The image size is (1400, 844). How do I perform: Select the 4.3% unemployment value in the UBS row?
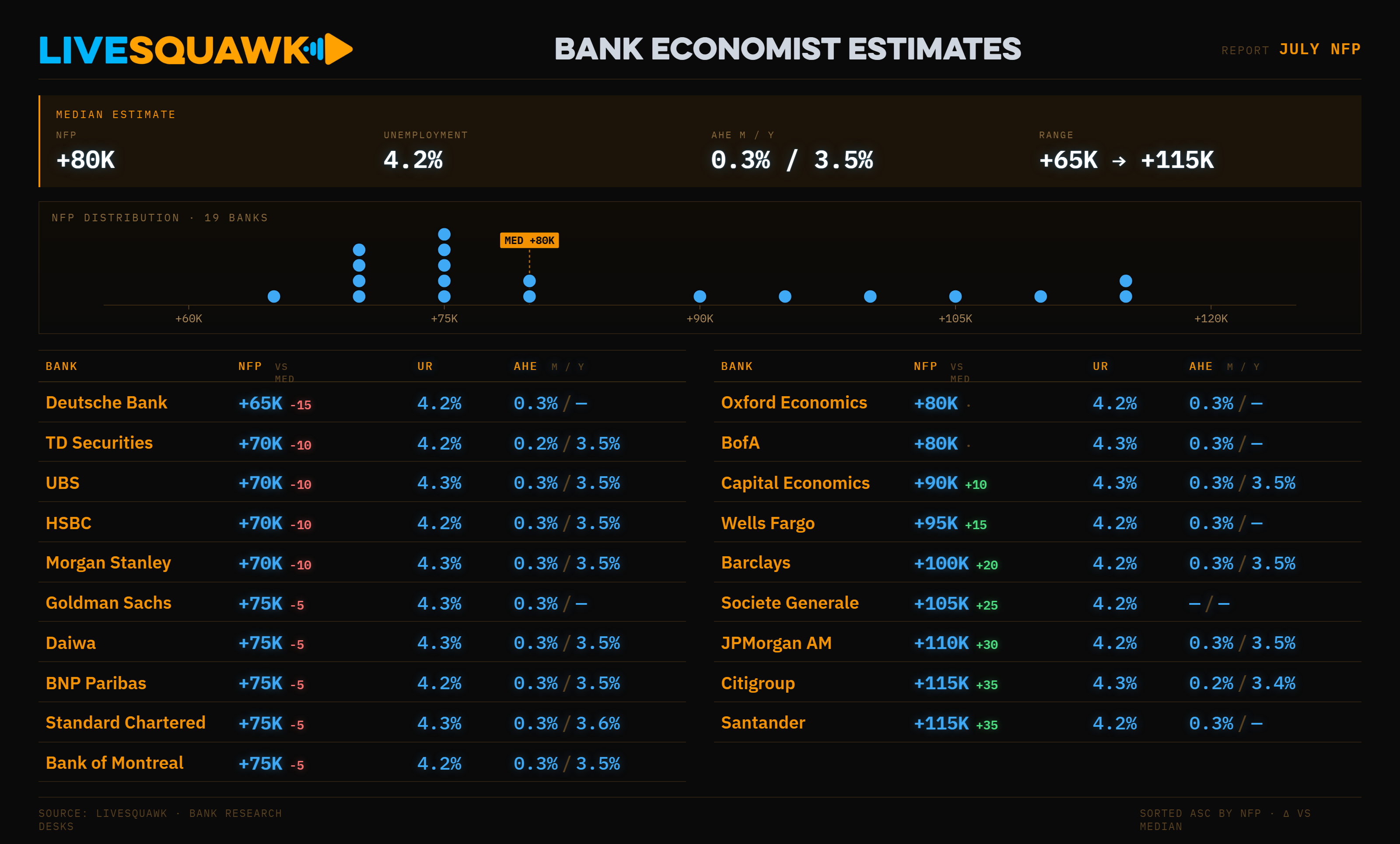coord(439,483)
